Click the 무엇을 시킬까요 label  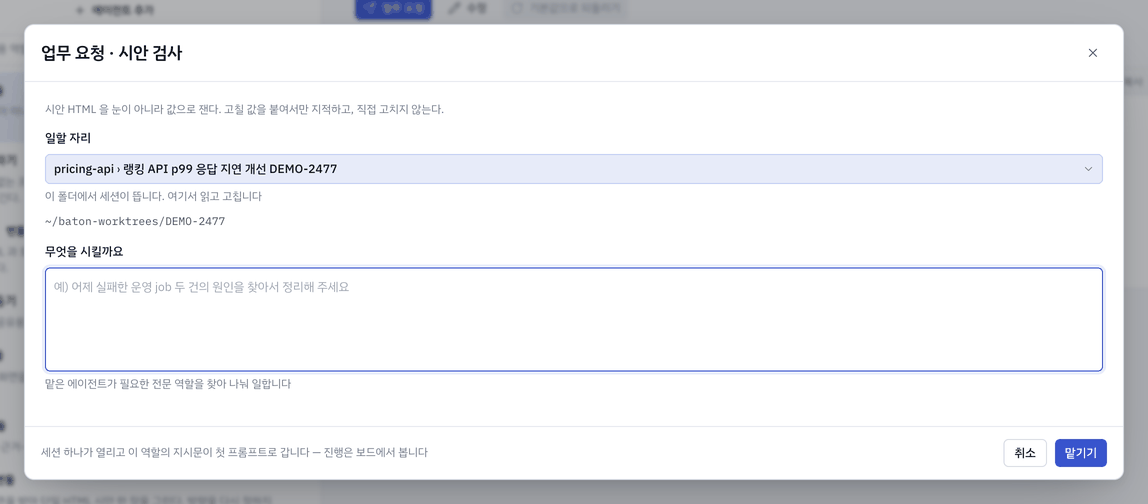pos(83,251)
